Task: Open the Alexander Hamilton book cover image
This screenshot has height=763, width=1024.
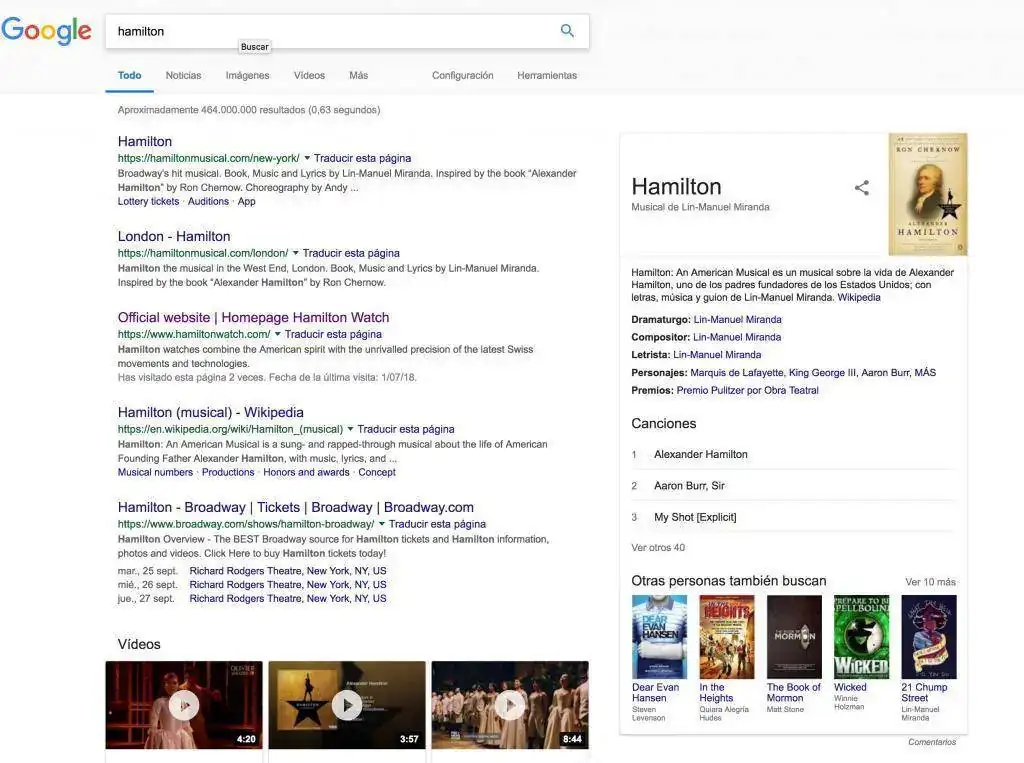Action: pos(927,194)
